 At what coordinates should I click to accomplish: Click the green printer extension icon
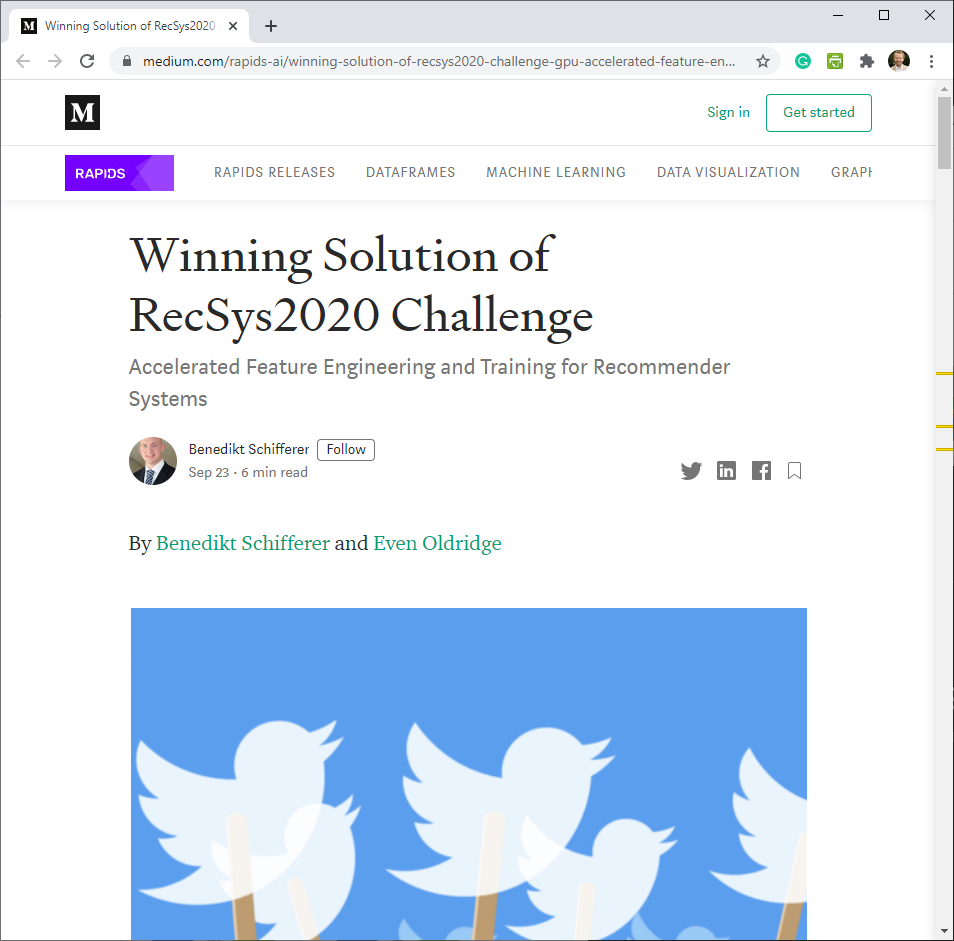(x=835, y=61)
